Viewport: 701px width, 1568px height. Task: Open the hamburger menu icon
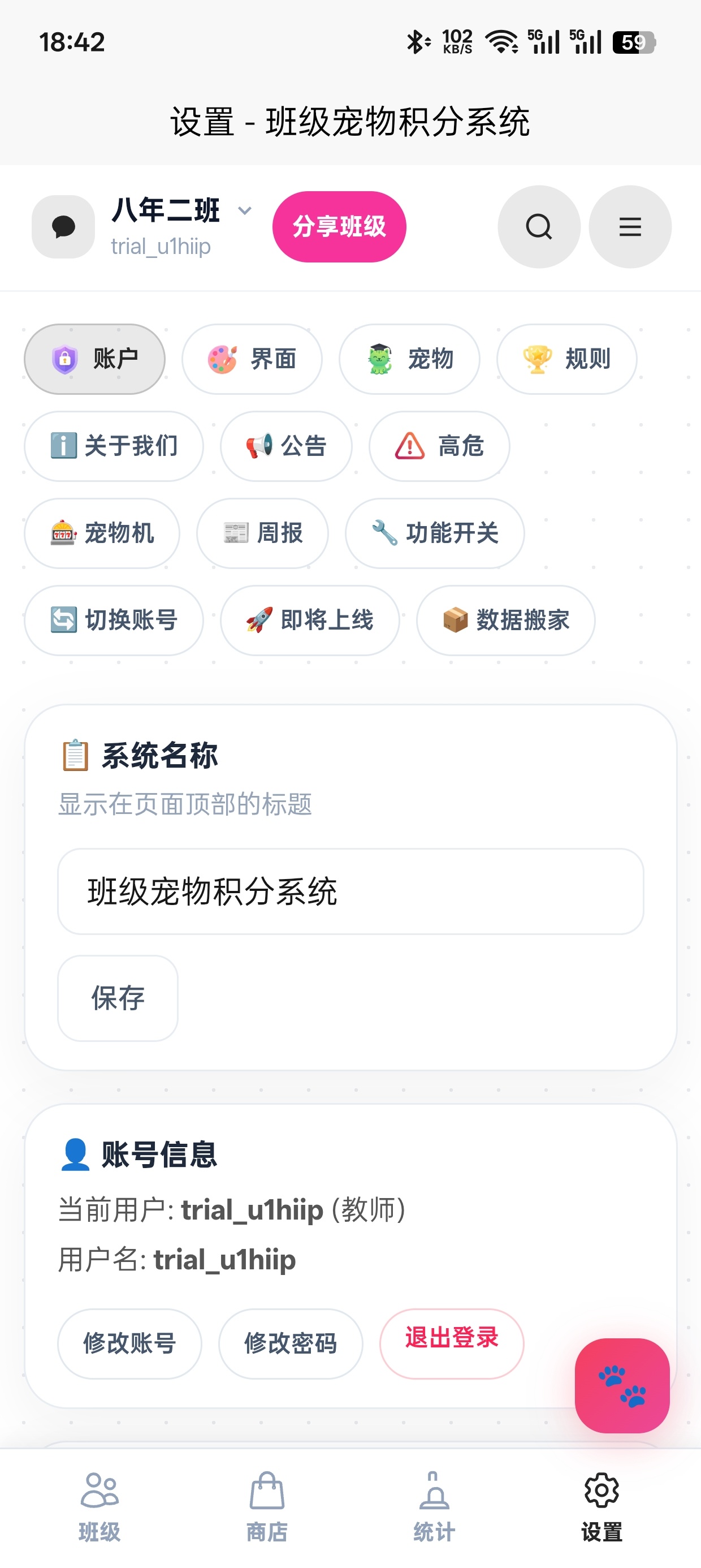630,226
